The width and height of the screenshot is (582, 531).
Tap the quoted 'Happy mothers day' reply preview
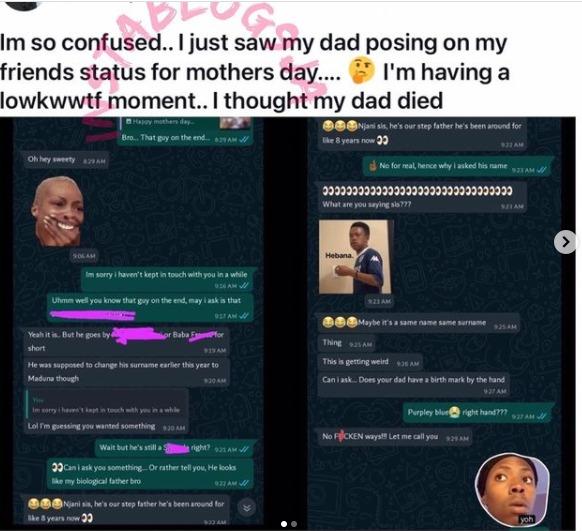click(x=186, y=123)
